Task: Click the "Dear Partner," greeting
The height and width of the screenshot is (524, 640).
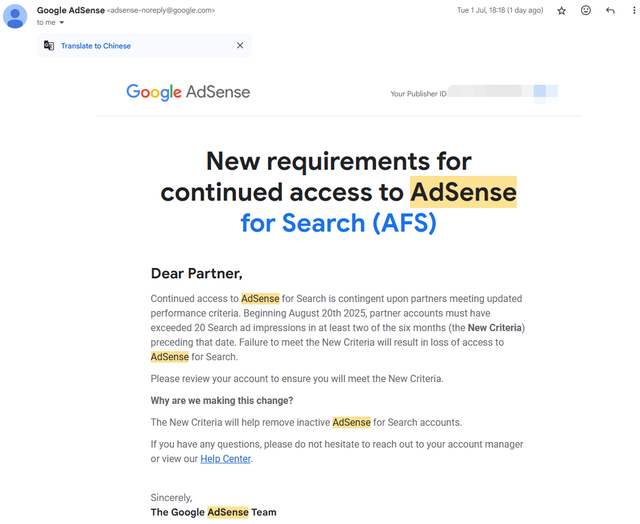Action: 196,273
